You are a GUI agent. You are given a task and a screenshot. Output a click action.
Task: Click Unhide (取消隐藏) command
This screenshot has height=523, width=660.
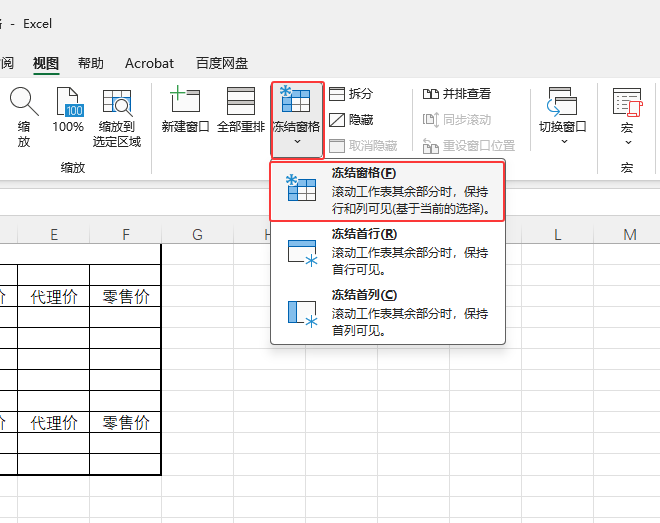(363, 146)
